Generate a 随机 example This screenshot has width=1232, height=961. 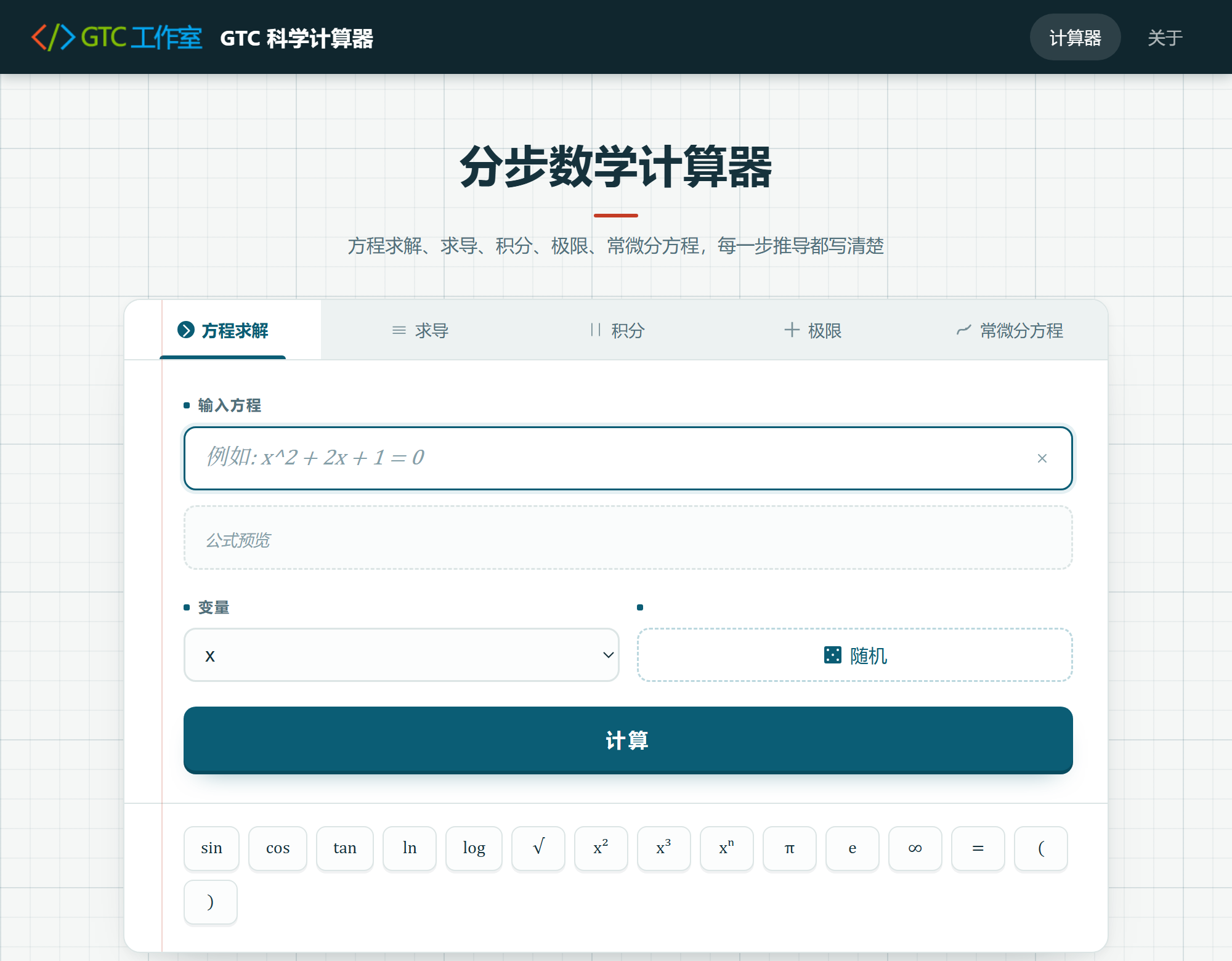855,655
